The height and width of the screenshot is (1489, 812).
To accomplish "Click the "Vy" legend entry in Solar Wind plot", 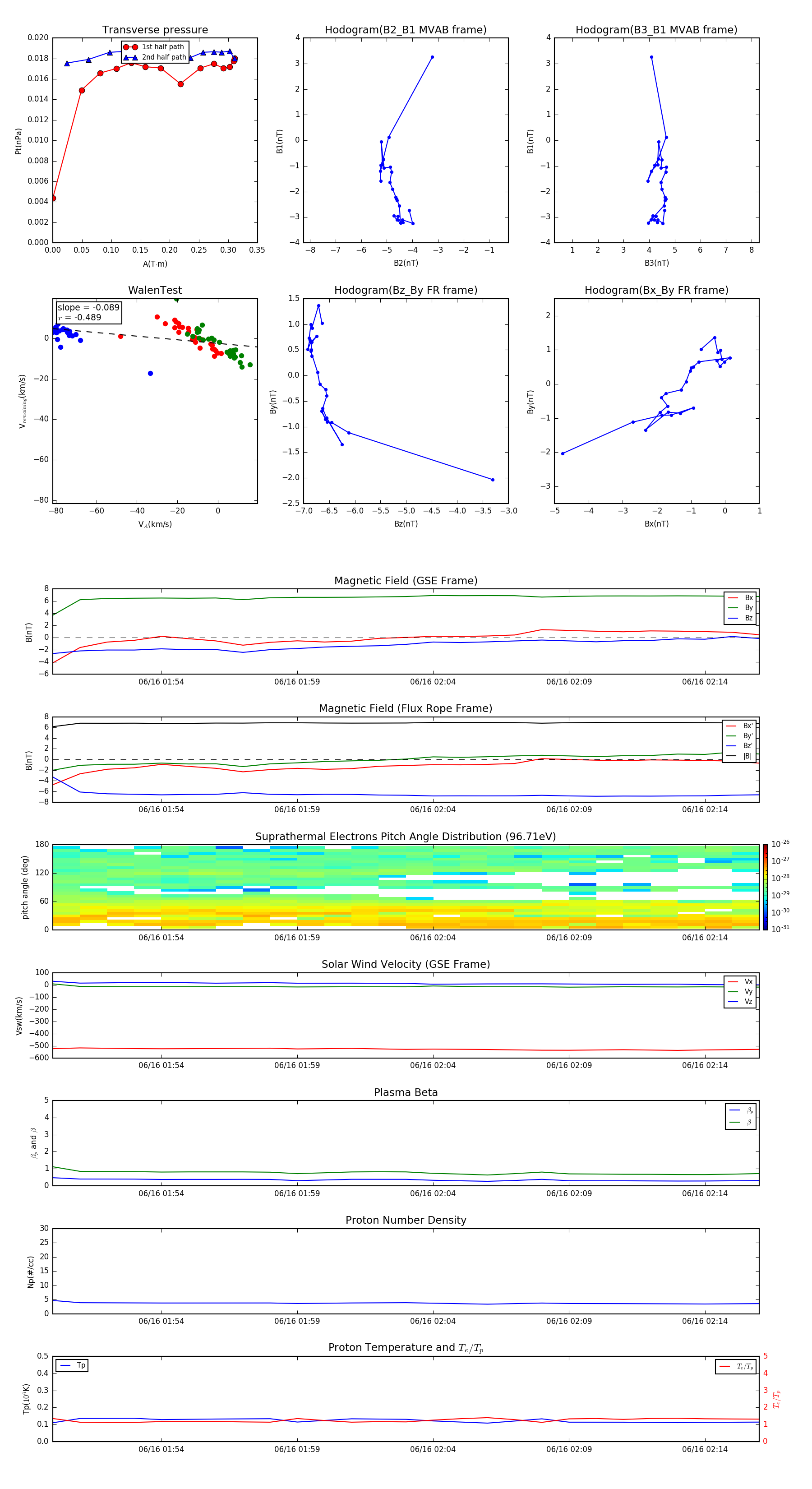I will click(x=740, y=991).
